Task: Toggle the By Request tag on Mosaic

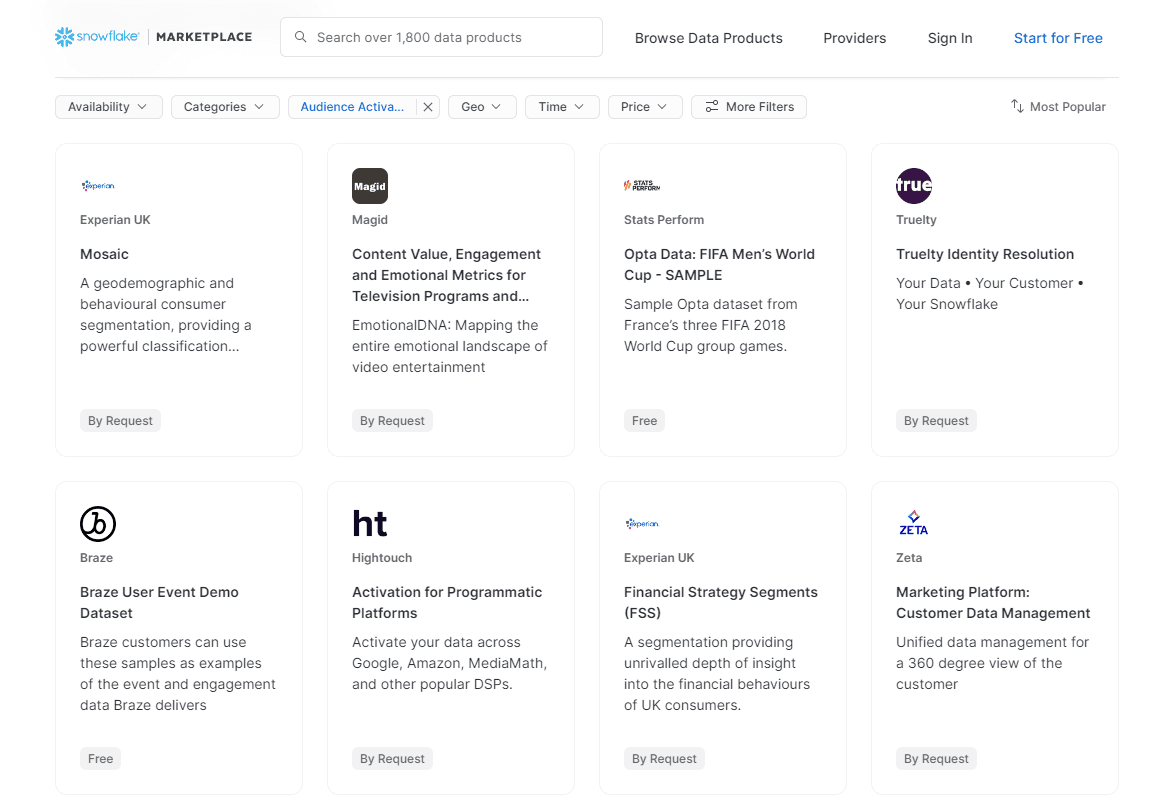Action: [x=120, y=420]
